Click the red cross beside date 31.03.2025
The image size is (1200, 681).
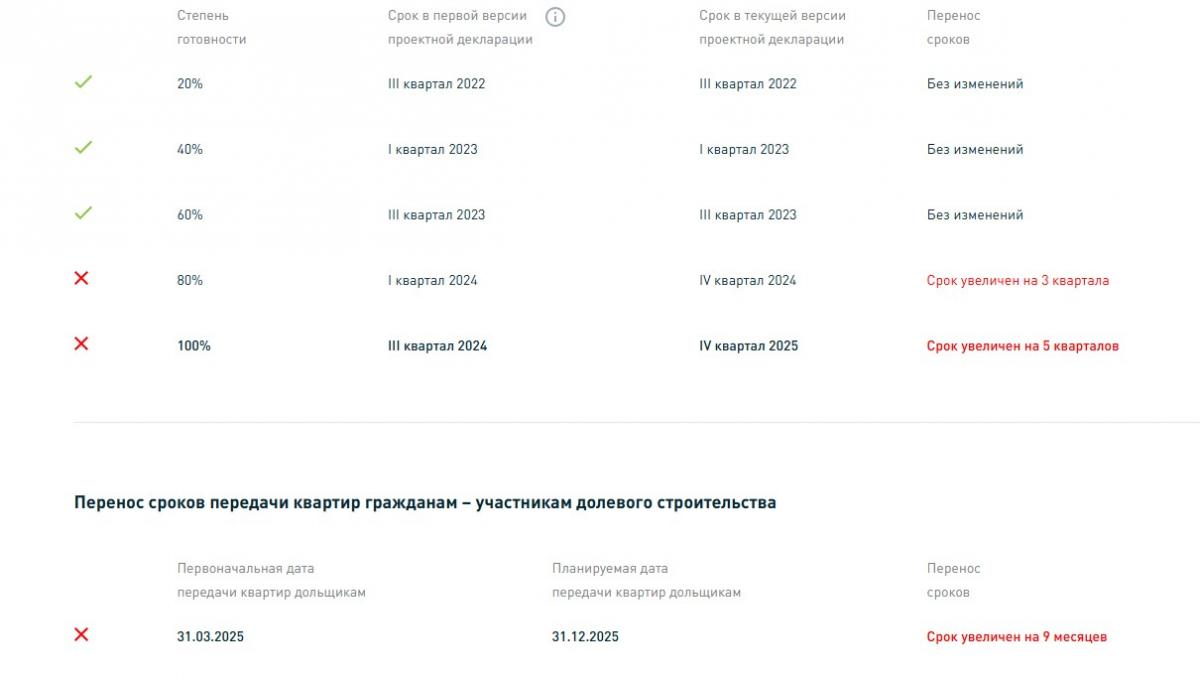pos(82,634)
